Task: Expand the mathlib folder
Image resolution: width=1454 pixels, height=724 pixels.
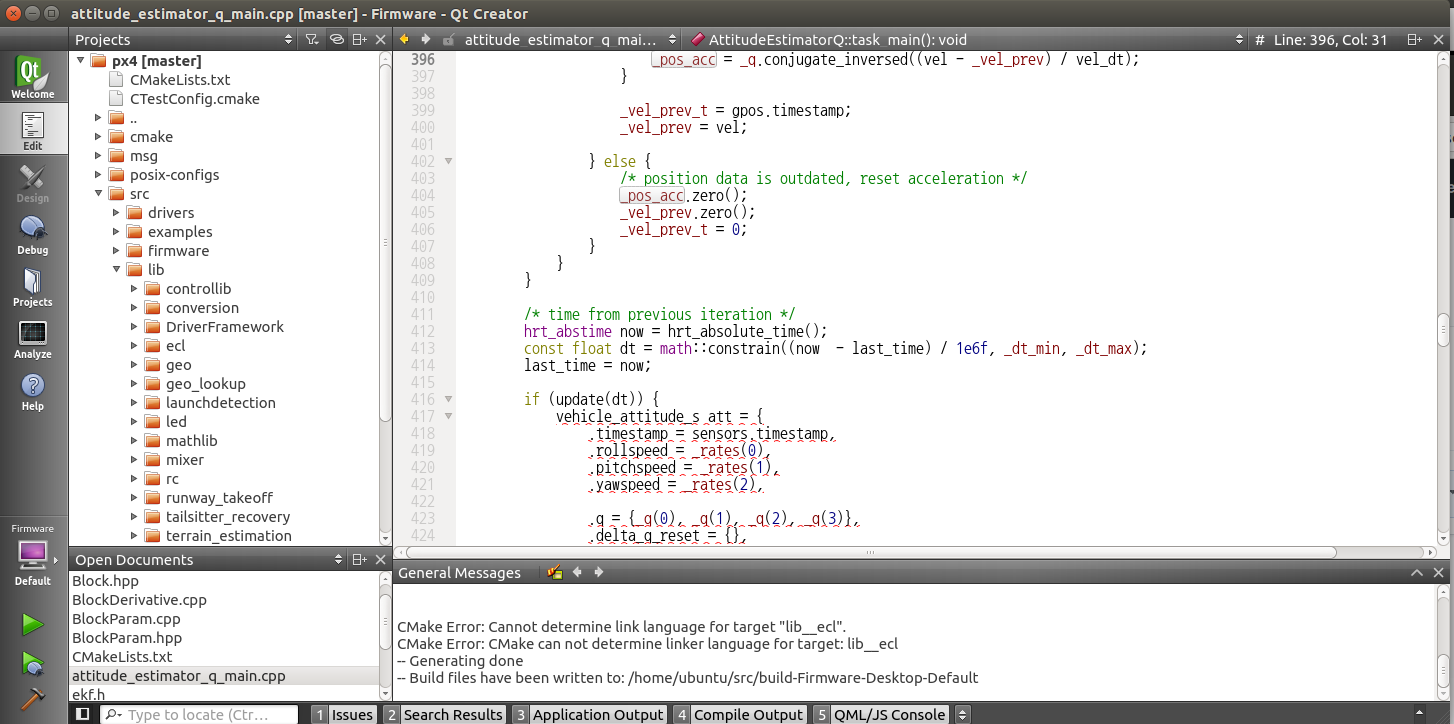Action: coord(134,441)
